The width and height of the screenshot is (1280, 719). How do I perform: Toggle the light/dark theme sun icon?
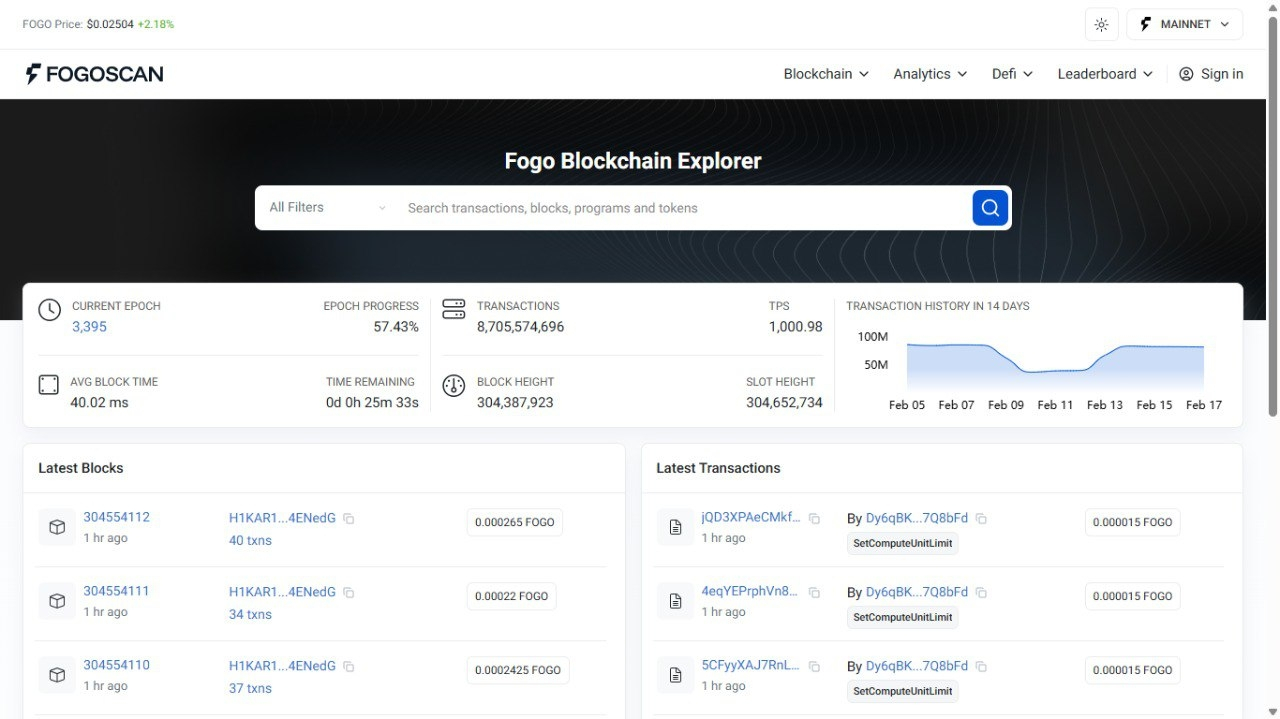point(1101,25)
